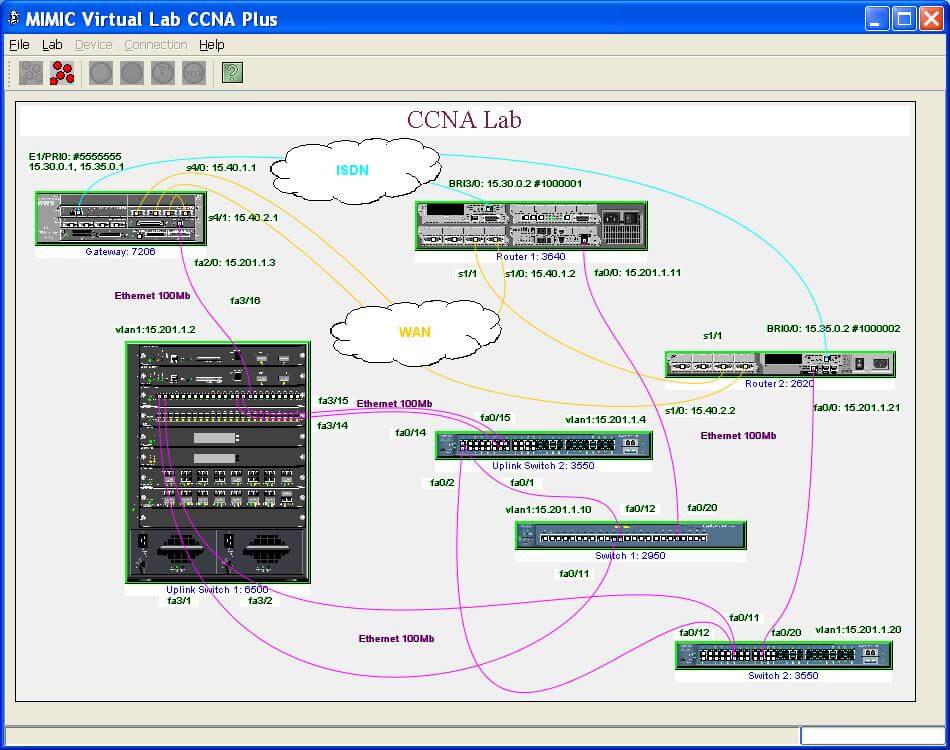The width and height of the screenshot is (950, 750).
Task: Click the 'Router 2: 2620' label
Action: click(779, 383)
